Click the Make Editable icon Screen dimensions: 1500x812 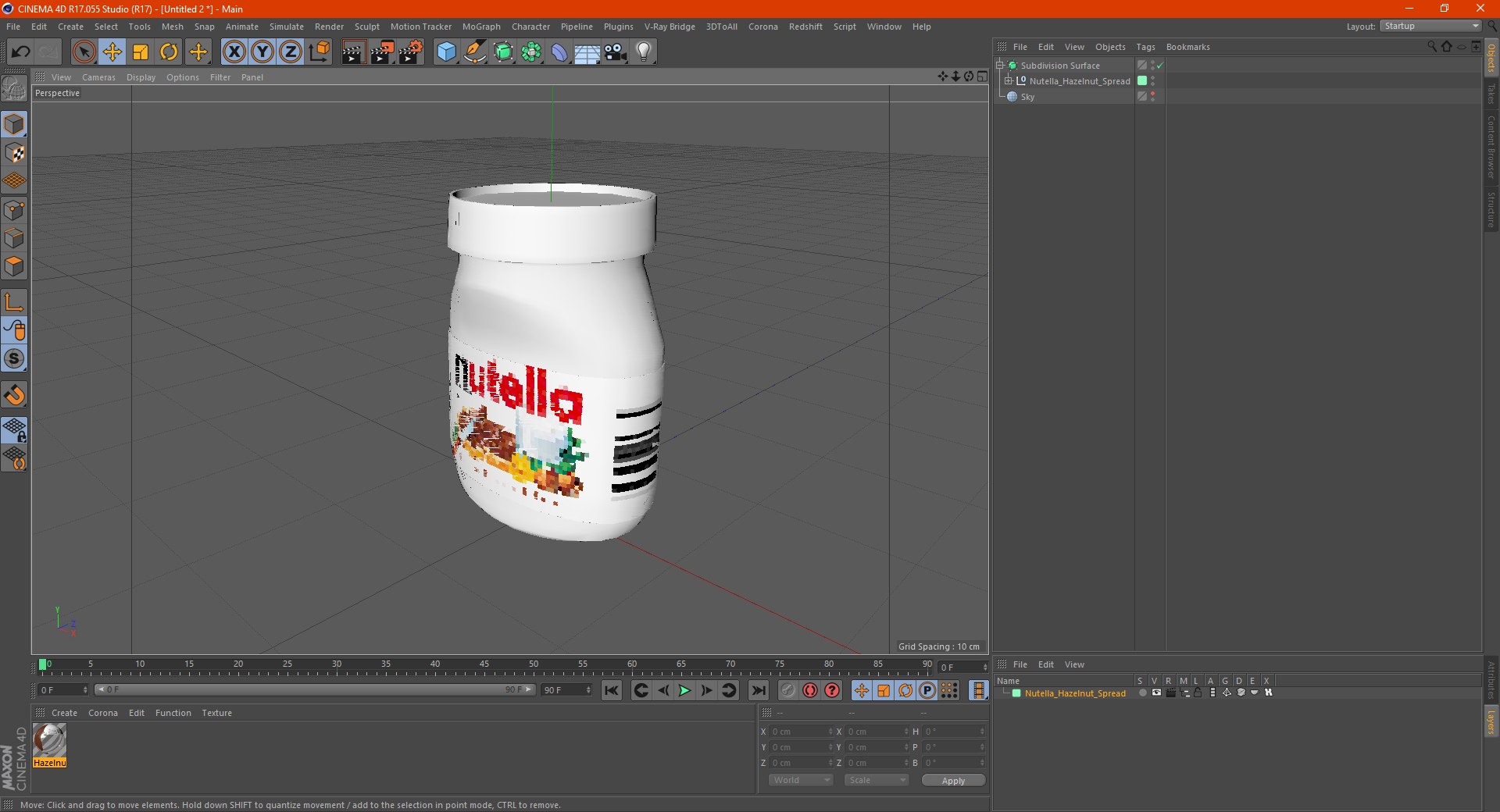[15, 89]
